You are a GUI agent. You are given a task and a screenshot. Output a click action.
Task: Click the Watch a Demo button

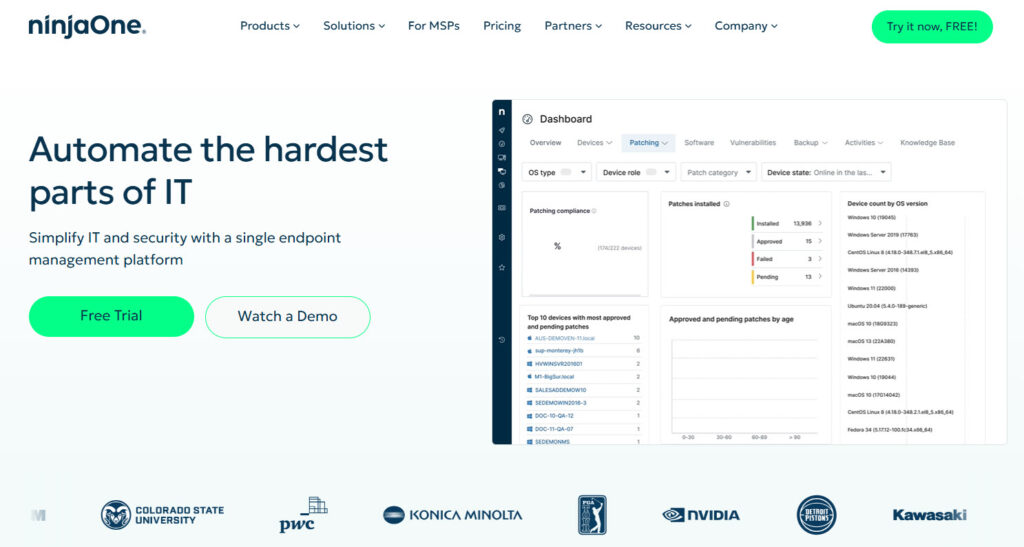pos(287,317)
